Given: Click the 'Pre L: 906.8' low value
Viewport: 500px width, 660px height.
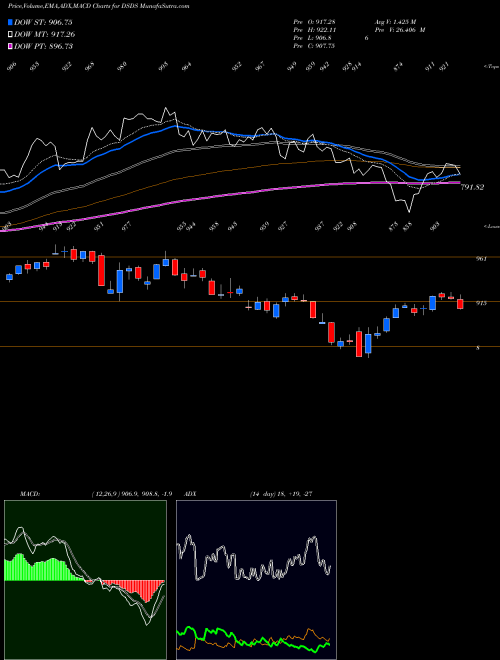Looking at the screenshot, I should [x=312, y=38].
